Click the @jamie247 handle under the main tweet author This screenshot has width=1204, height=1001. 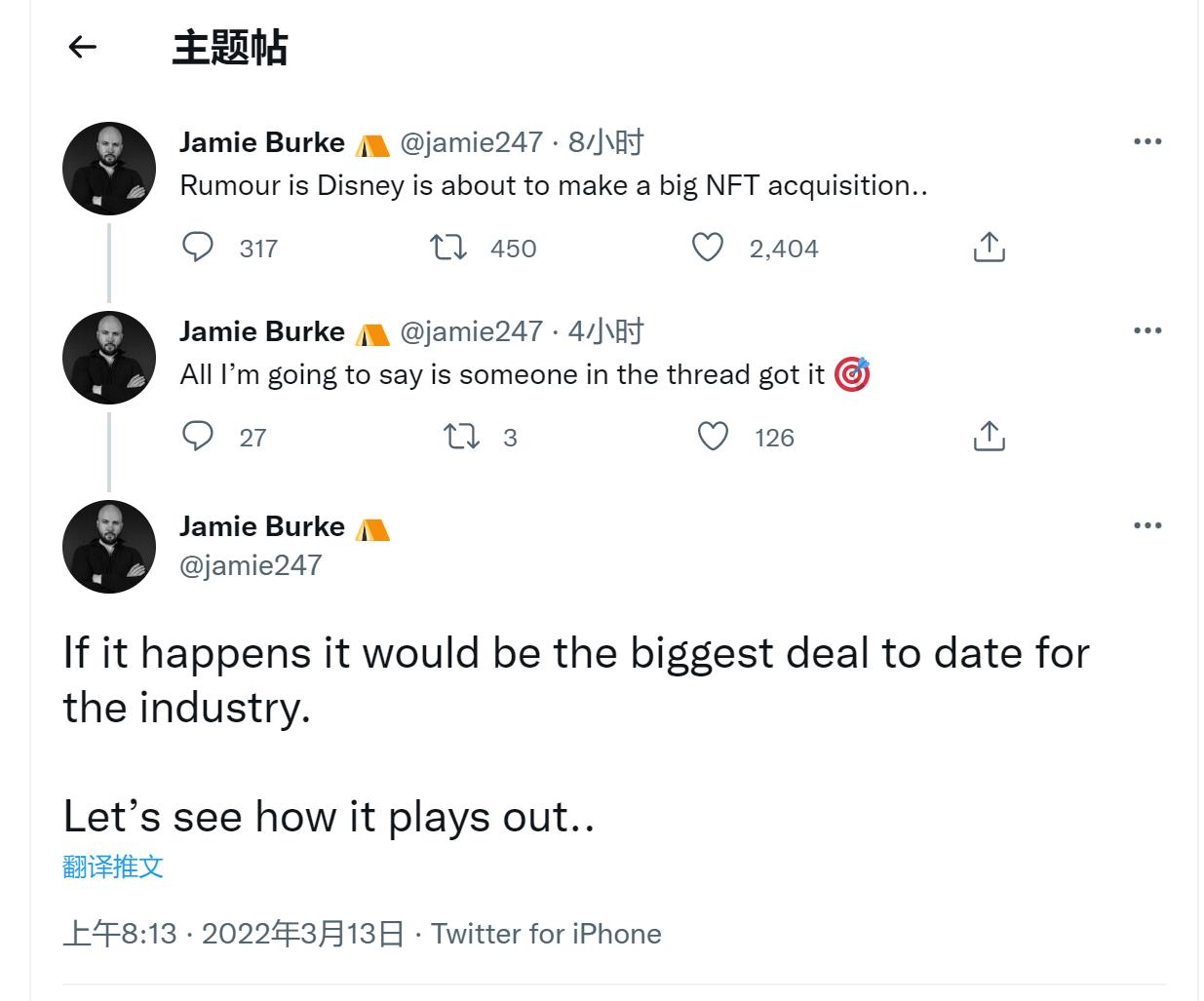(x=251, y=565)
